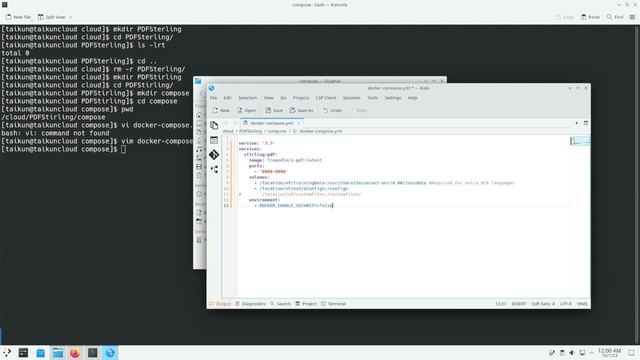This screenshot has height=360, width=640.
Task: Click the volume icon in system tray
Action: coord(572,353)
